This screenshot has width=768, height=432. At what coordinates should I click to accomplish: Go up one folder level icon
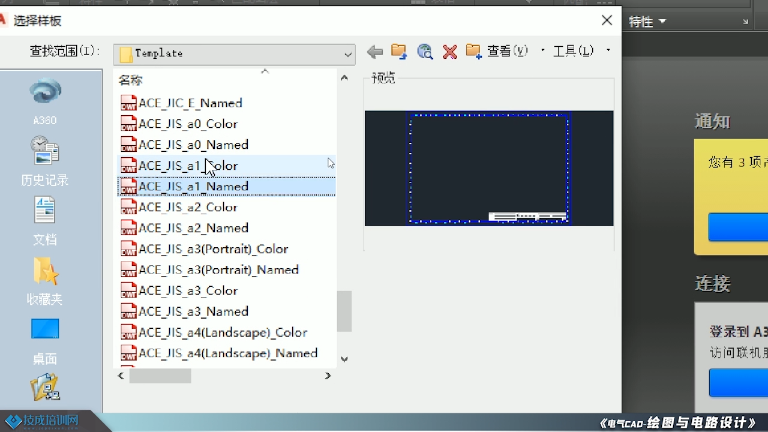pos(399,51)
